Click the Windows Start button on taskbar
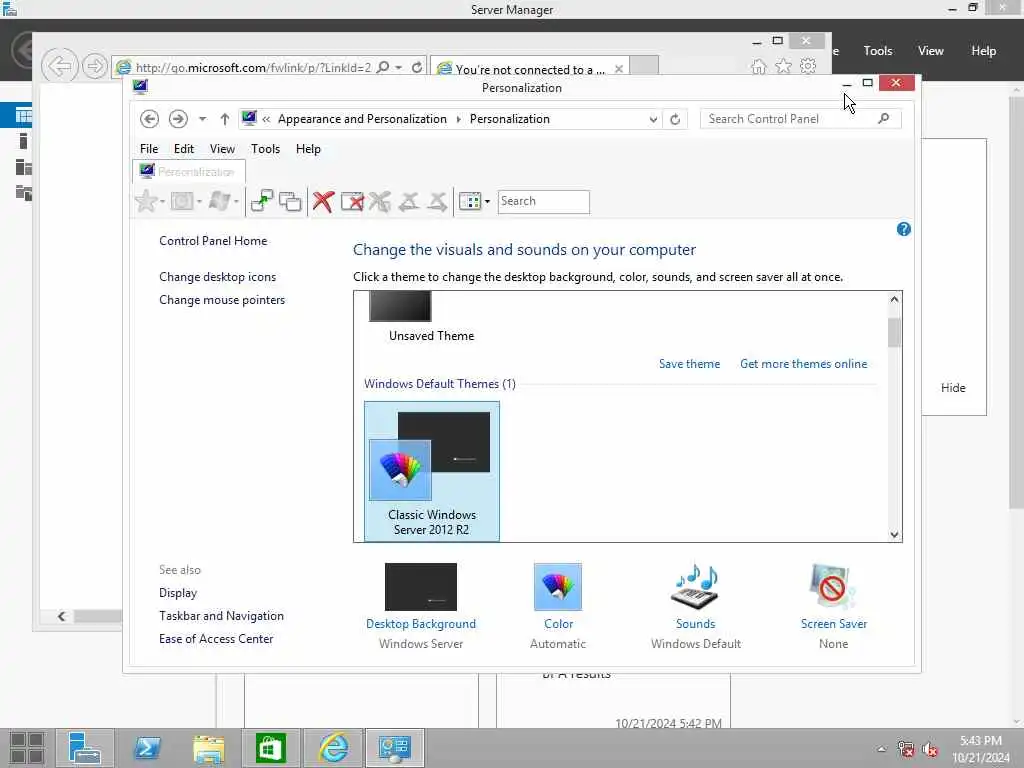 [x=27, y=748]
